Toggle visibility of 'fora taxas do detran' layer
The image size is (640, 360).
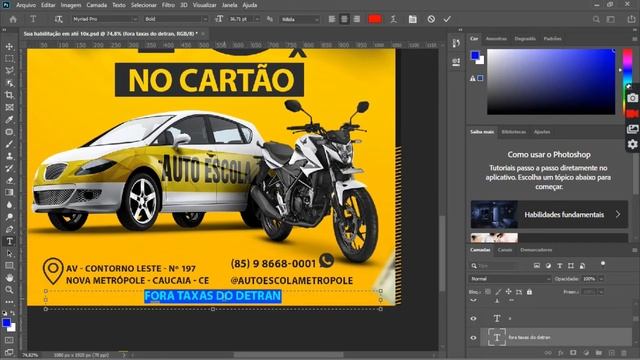click(473, 338)
